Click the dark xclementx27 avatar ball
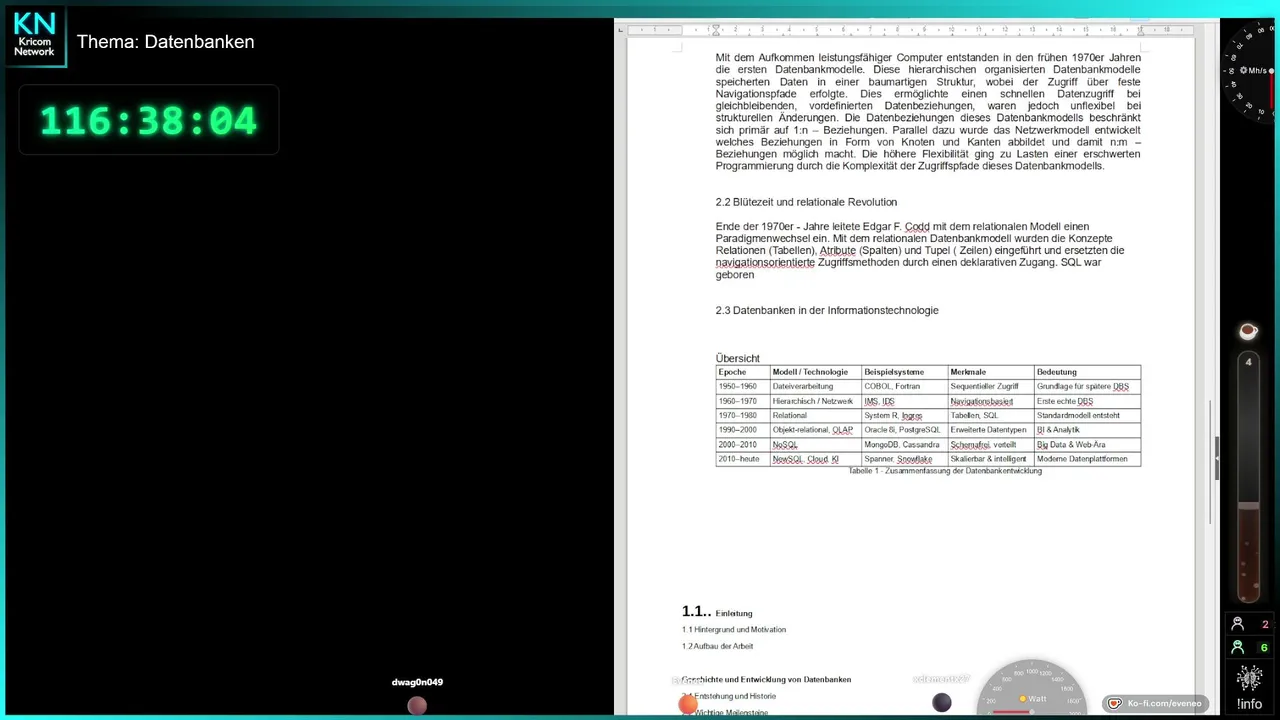 pyautogui.click(x=942, y=703)
